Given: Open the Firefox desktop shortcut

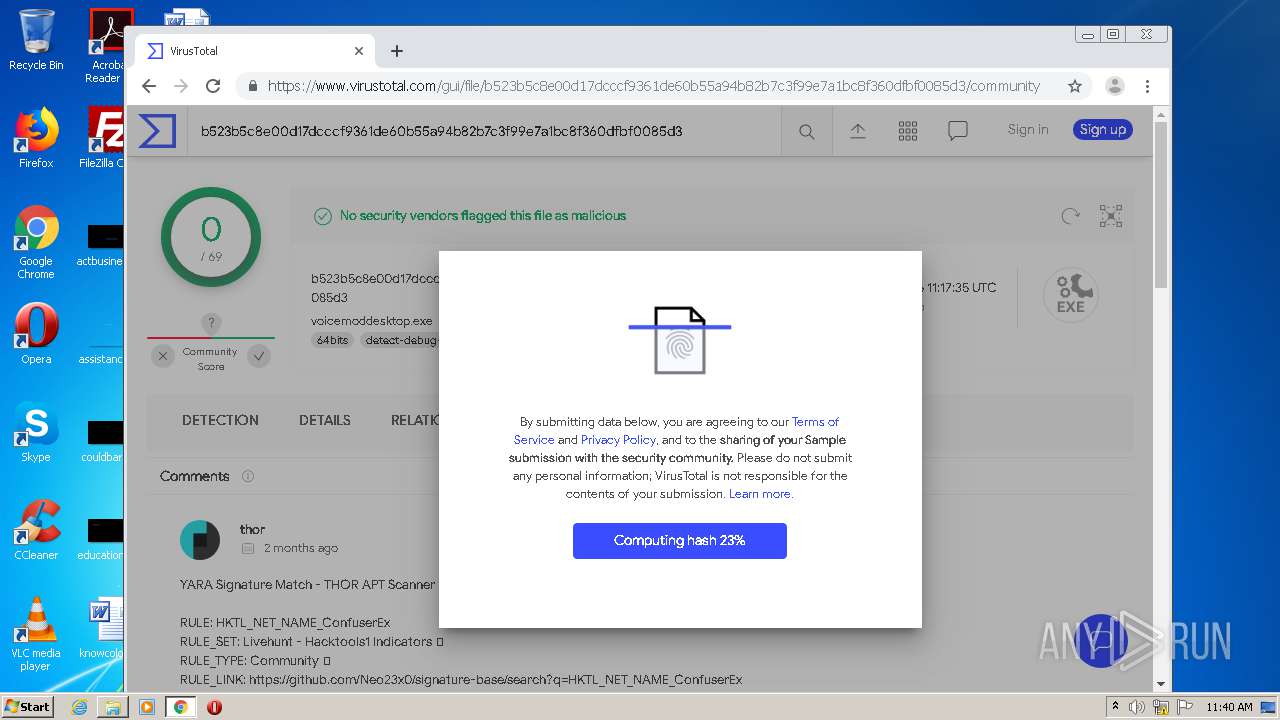Looking at the screenshot, I should point(36,138).
